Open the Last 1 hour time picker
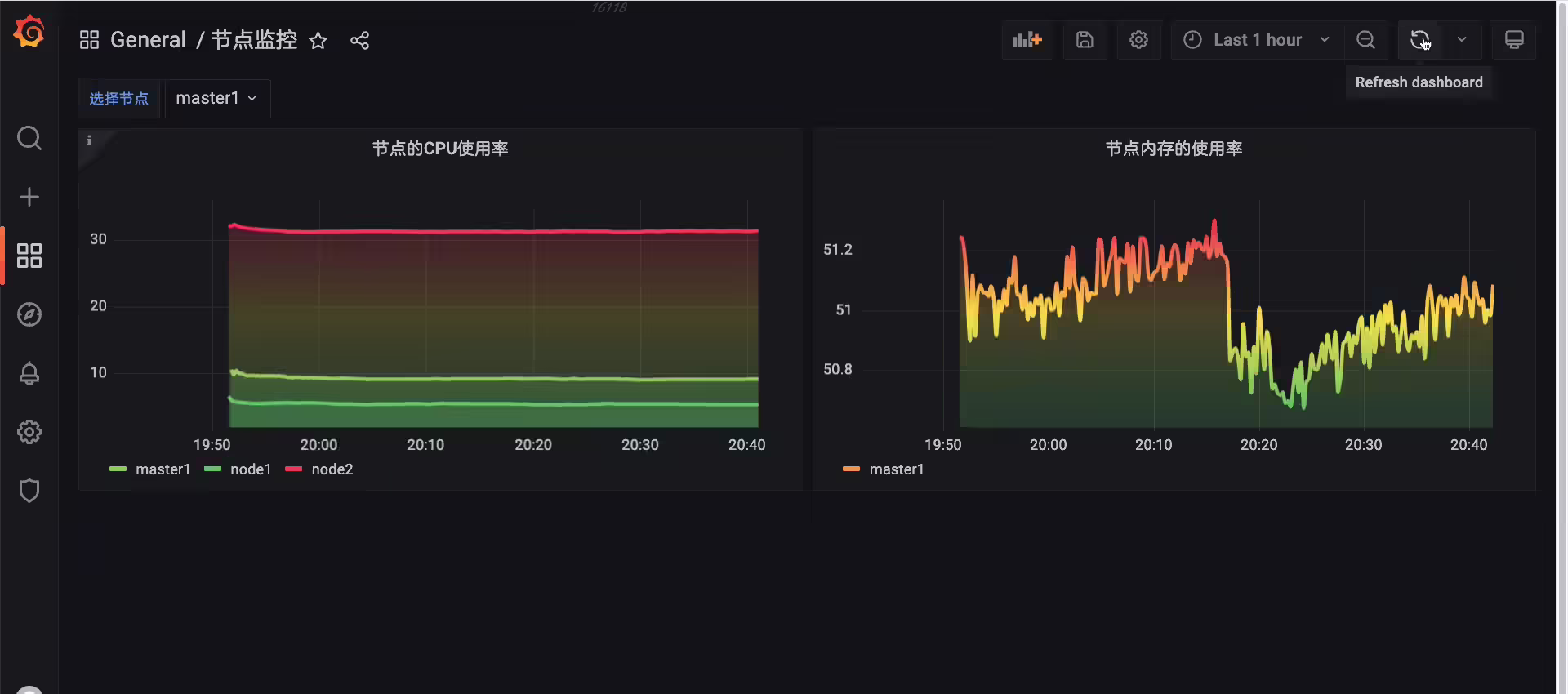The width and height of the screenshot is (1568, 694). pos(1258,40)
